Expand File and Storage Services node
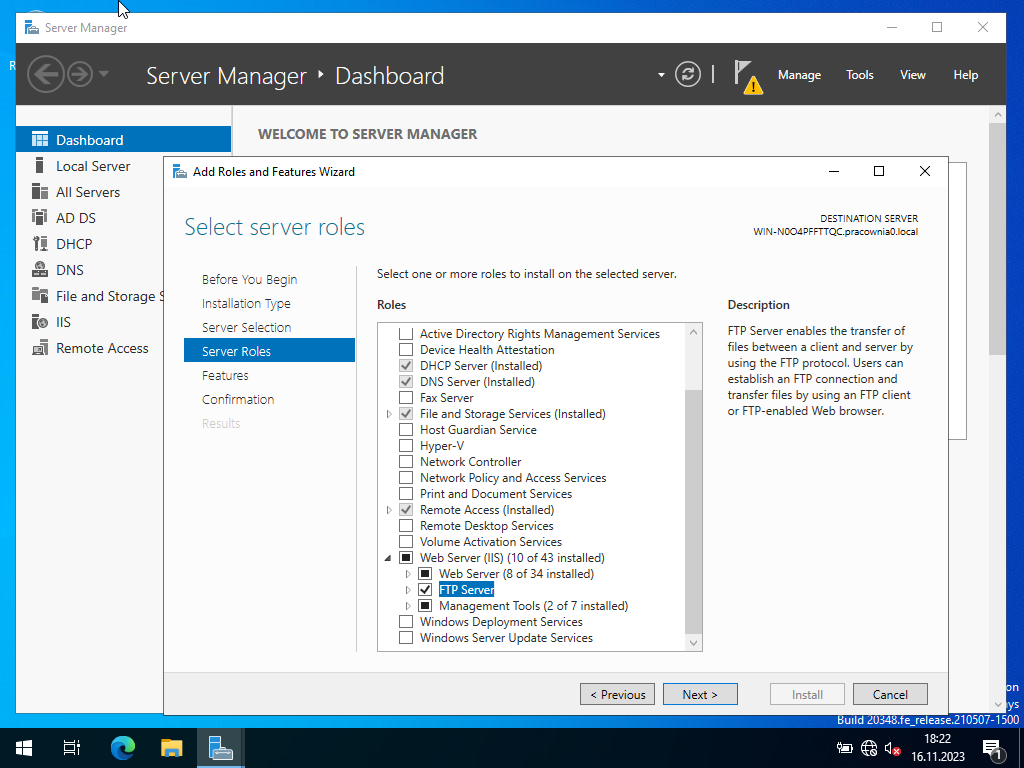The image size is (1024, 768). pyautogui.click(x=389, y=414)
